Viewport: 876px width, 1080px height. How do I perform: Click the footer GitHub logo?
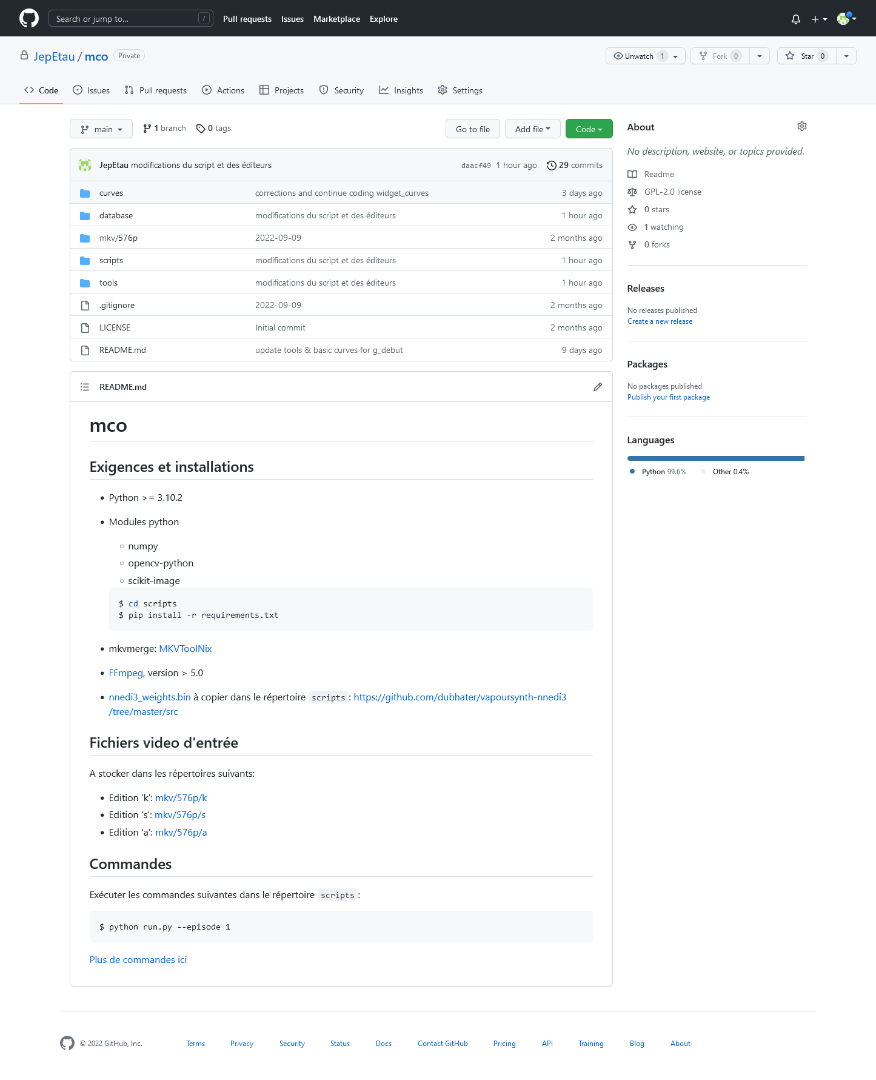pyautogui.click(x=67, y=1043)
